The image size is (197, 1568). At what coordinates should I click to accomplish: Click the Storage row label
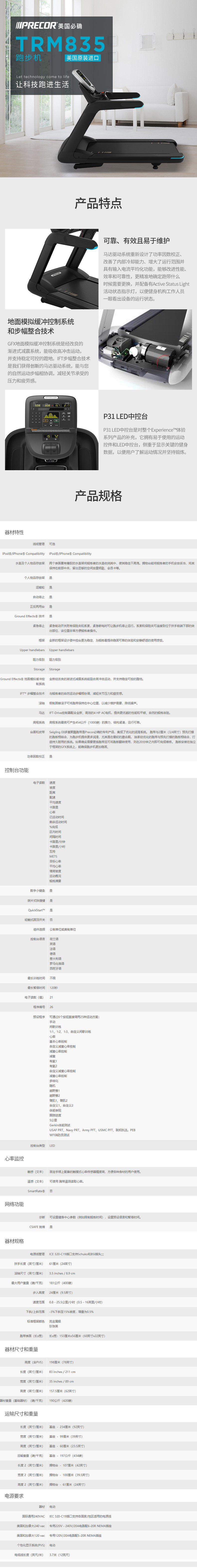tap(39, 669)
